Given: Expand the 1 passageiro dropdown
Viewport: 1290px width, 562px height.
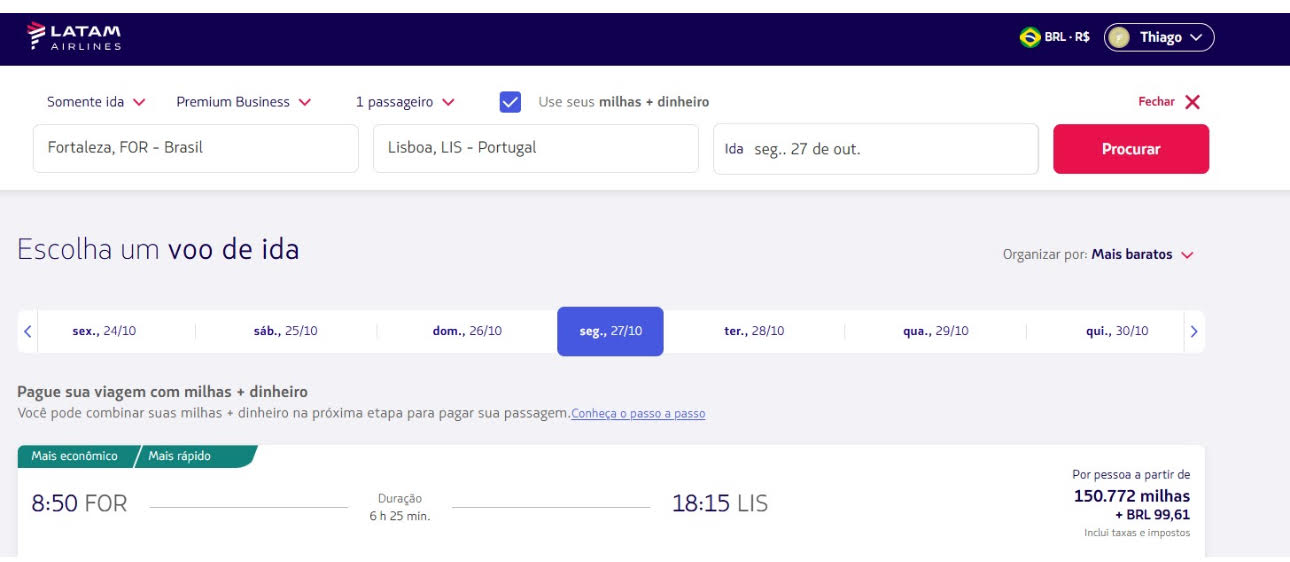Looking at the screenshot, I should click(405, 102).
